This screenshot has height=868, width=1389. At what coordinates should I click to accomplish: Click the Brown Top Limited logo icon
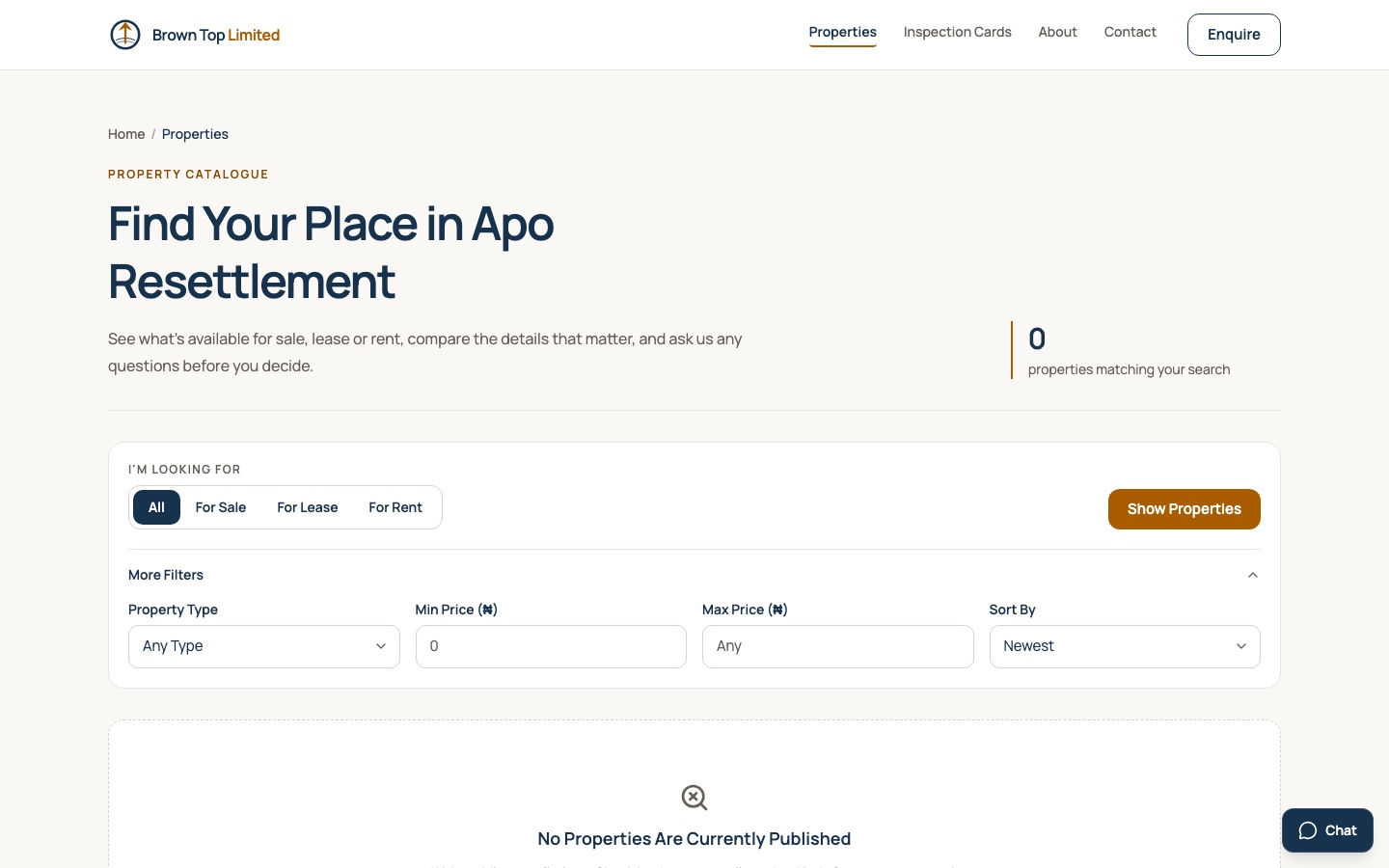click(125, 35)
